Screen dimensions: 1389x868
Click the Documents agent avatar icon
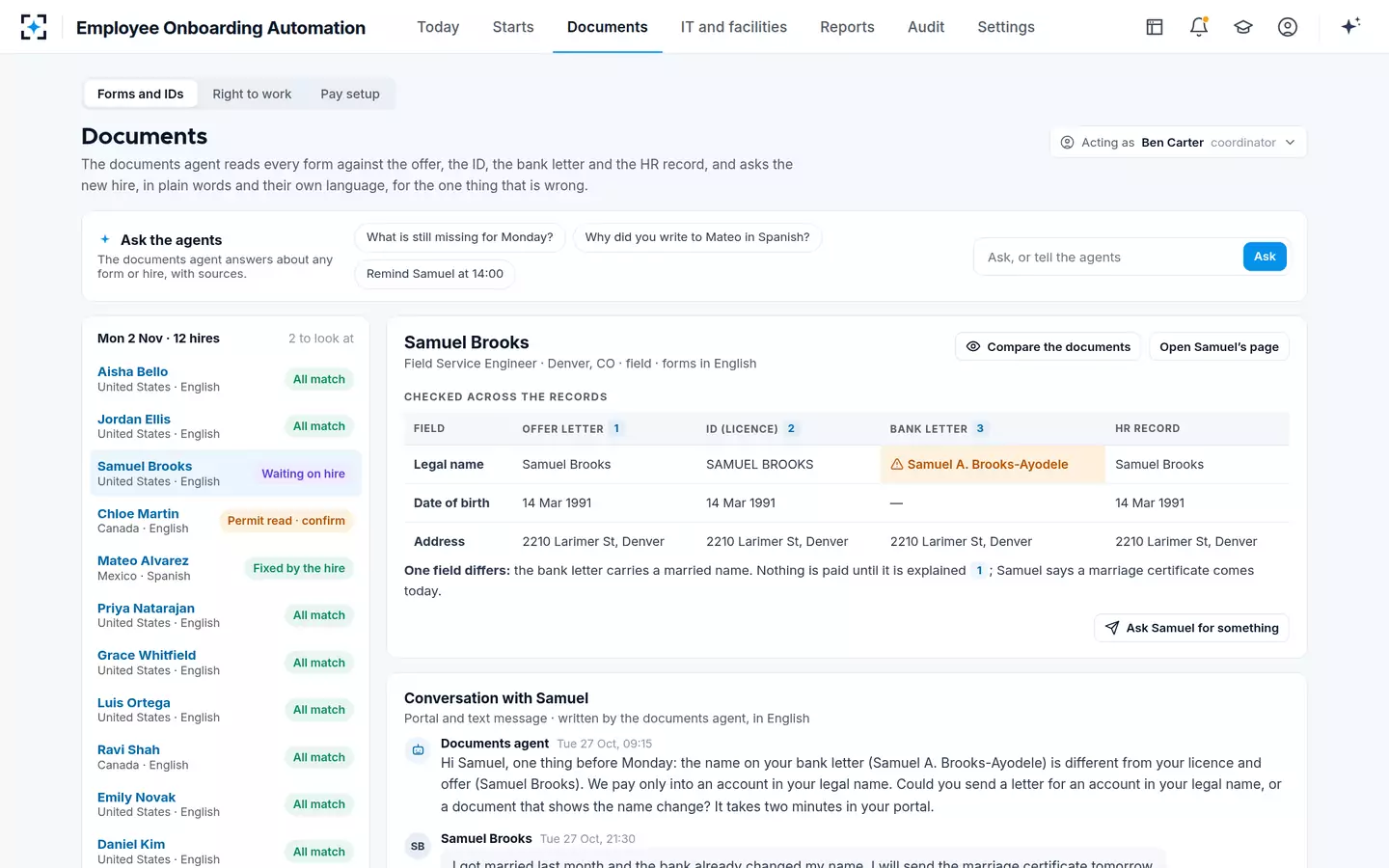point(418,749)
